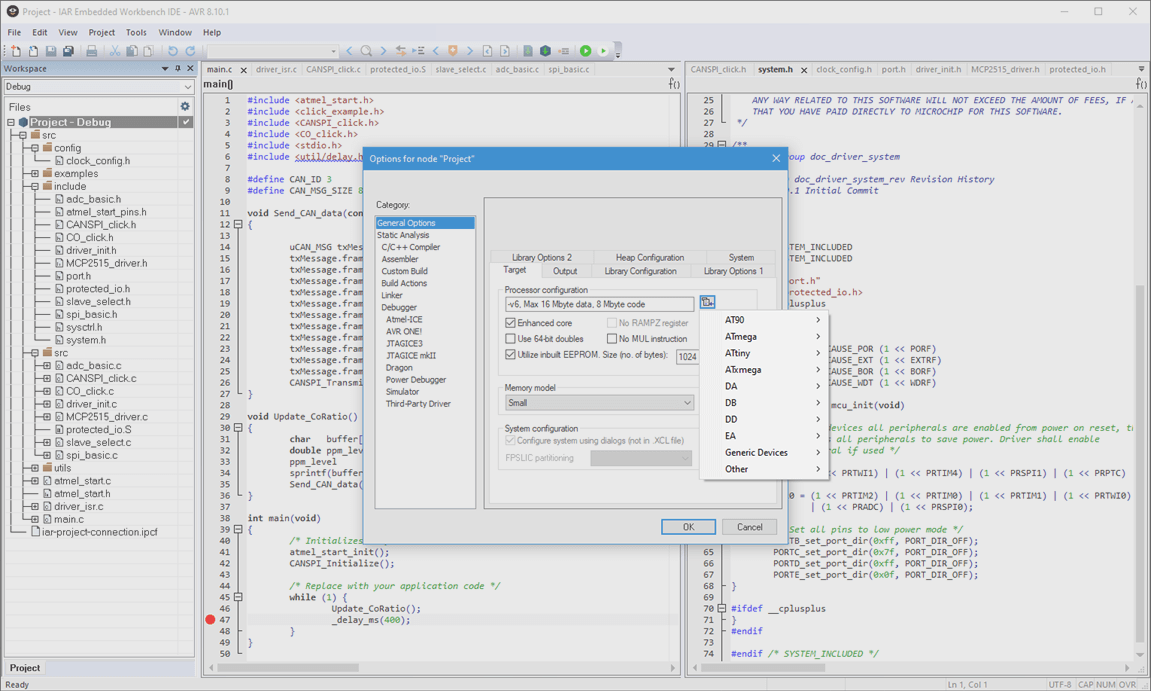Click the Redo toolbar icon
This screenshot has height=691, width=1151.
pos(190,51)
